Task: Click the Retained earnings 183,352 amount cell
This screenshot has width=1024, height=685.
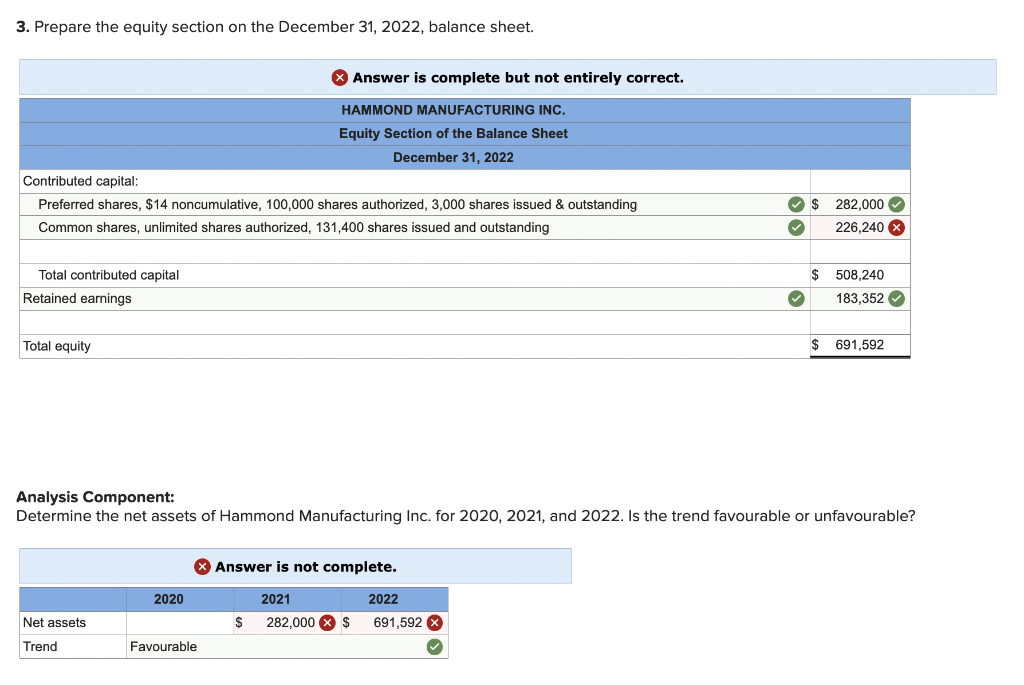Action: click(860, 298)
